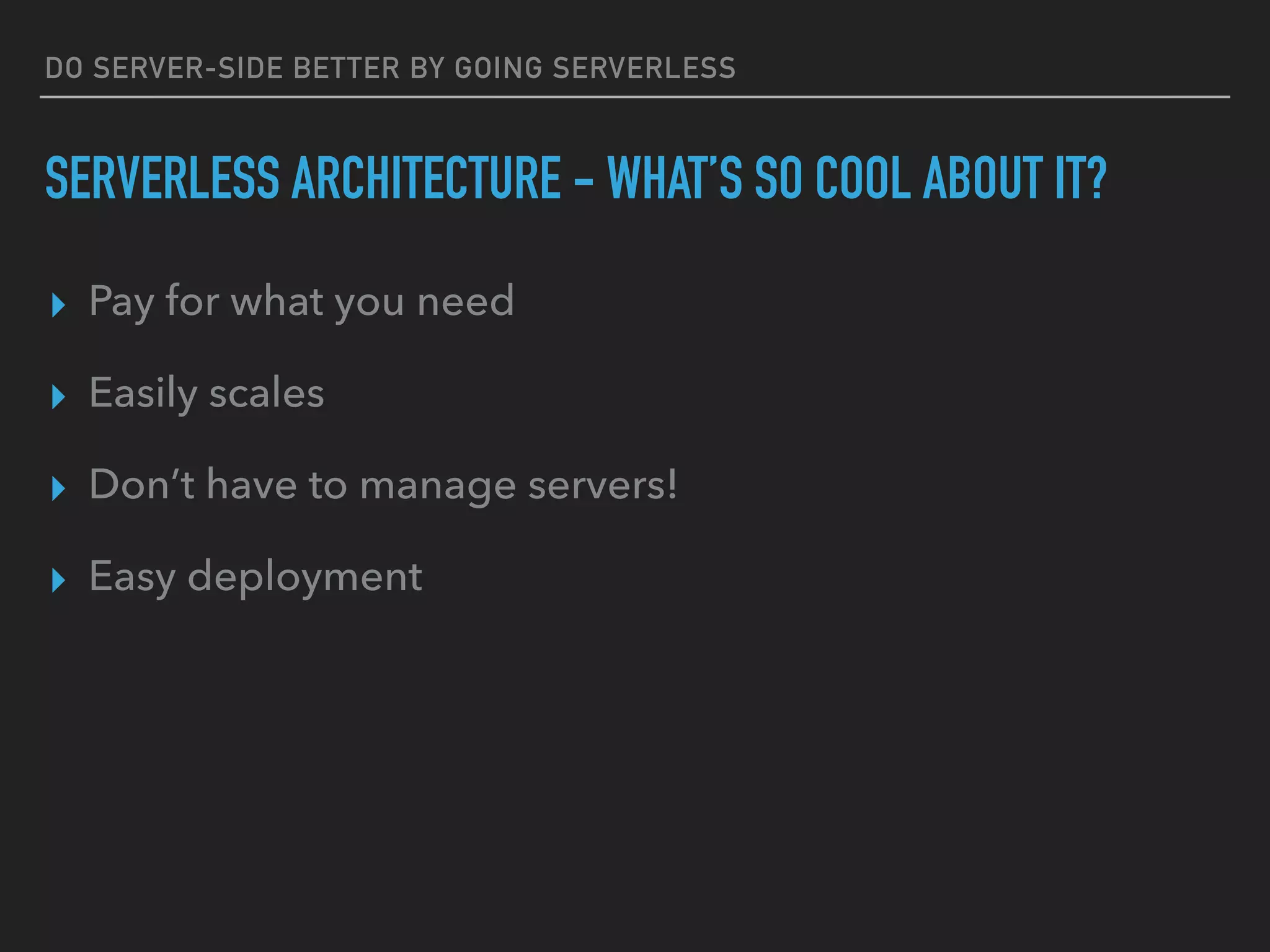Click the bullet triangle next to 'Easily scales'
The width and height of the screenshot is (1270, 952).
58,397
